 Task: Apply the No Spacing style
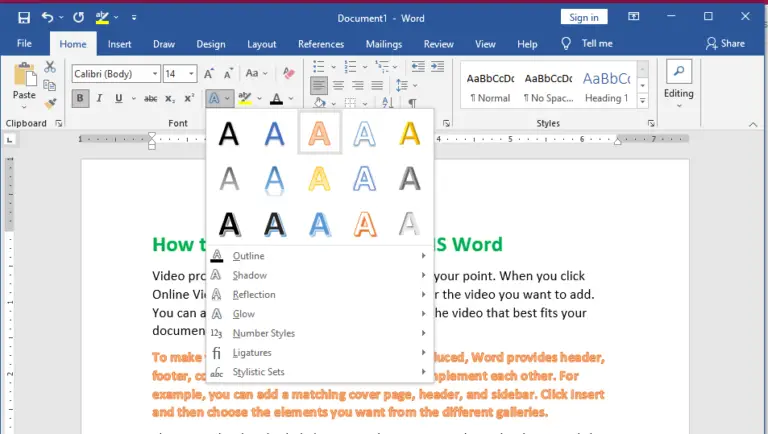[549, 86]
